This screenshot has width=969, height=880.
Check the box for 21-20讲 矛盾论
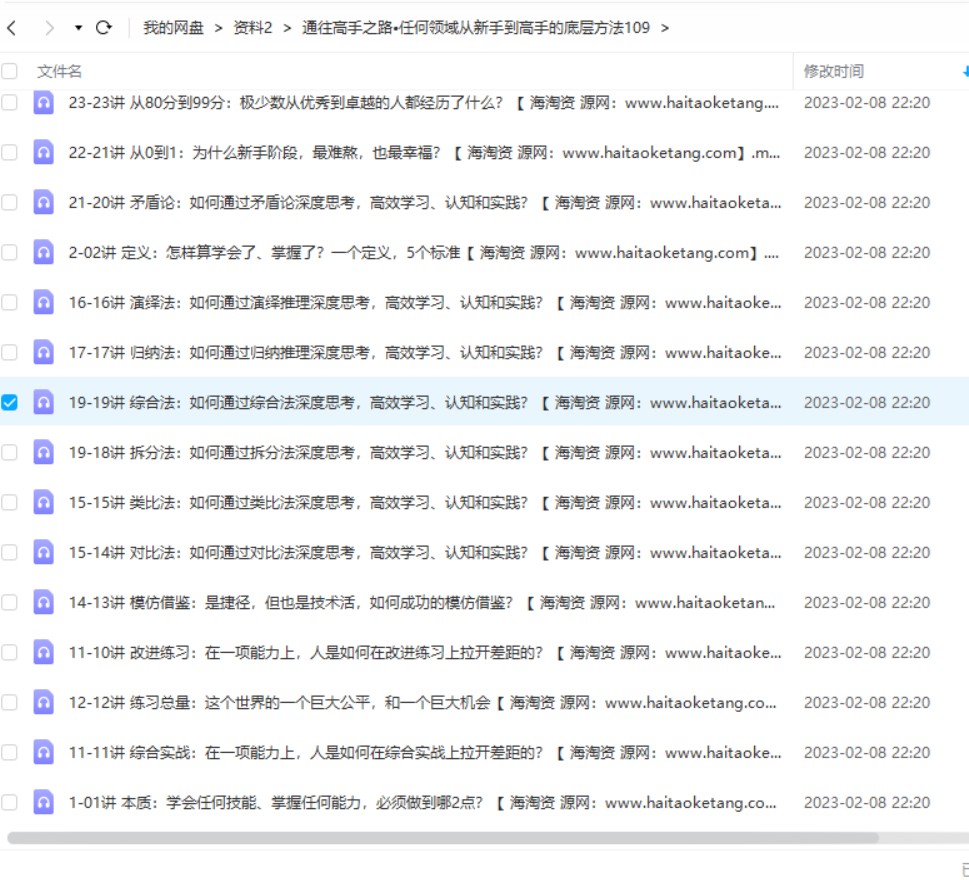tap(9, 202)
